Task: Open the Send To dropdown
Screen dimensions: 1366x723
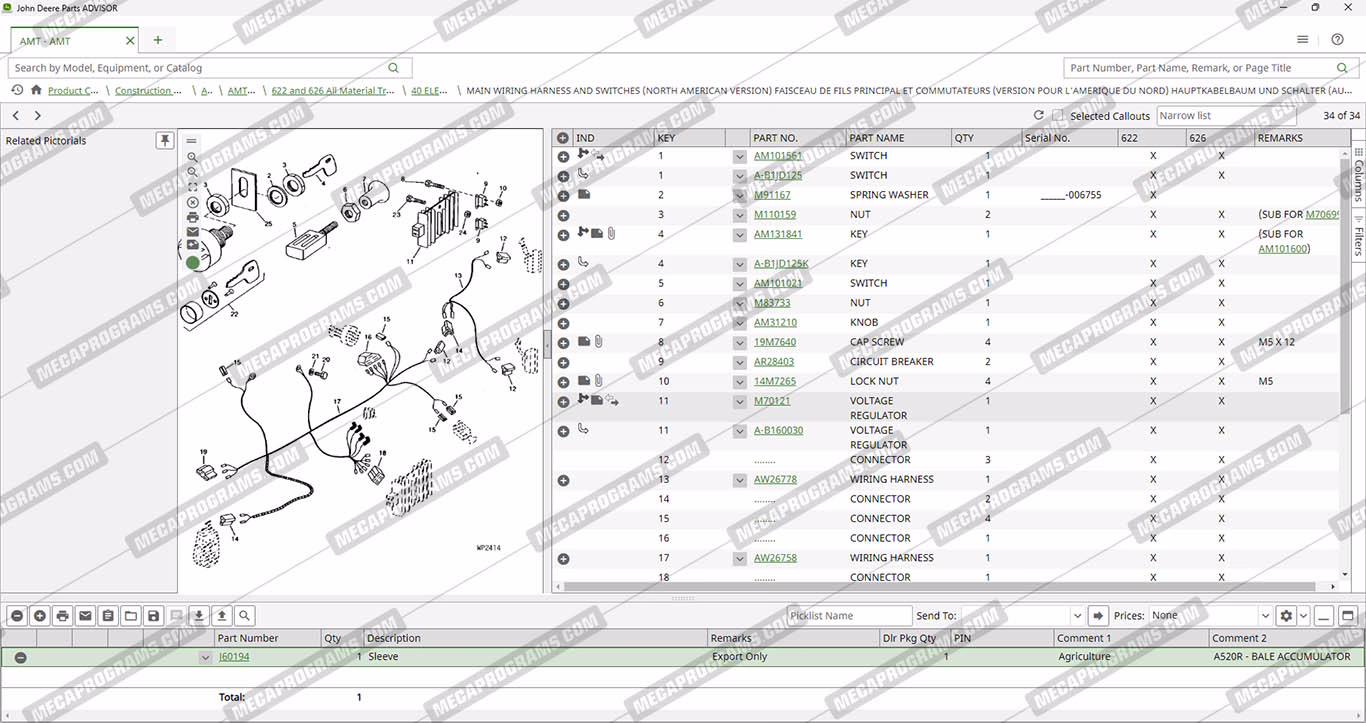Action: coord(1077,616)
